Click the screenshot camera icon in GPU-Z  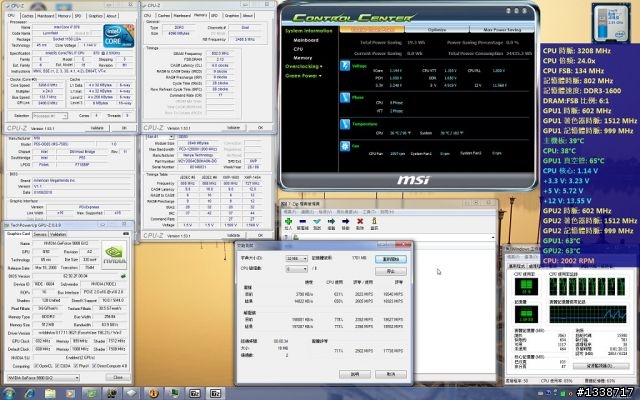click(x=126, y=234)
